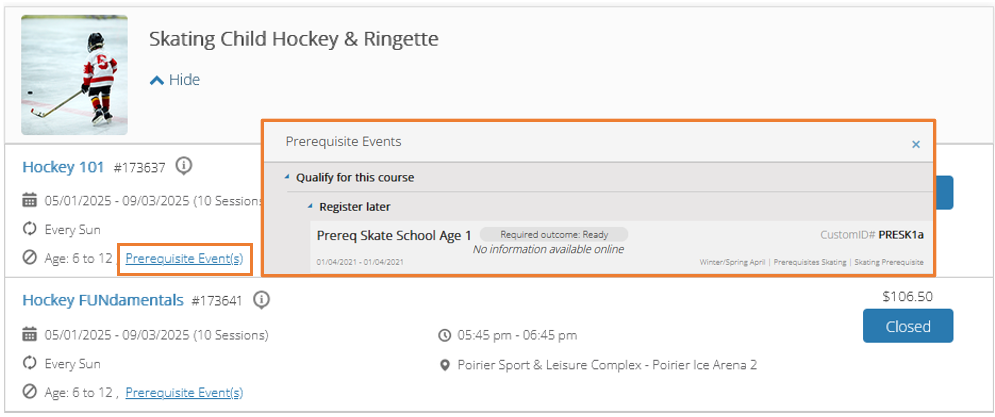Close the Prerequisite Events popup
995x417 pixels.
pyautogui.click(x=916, y=144)
